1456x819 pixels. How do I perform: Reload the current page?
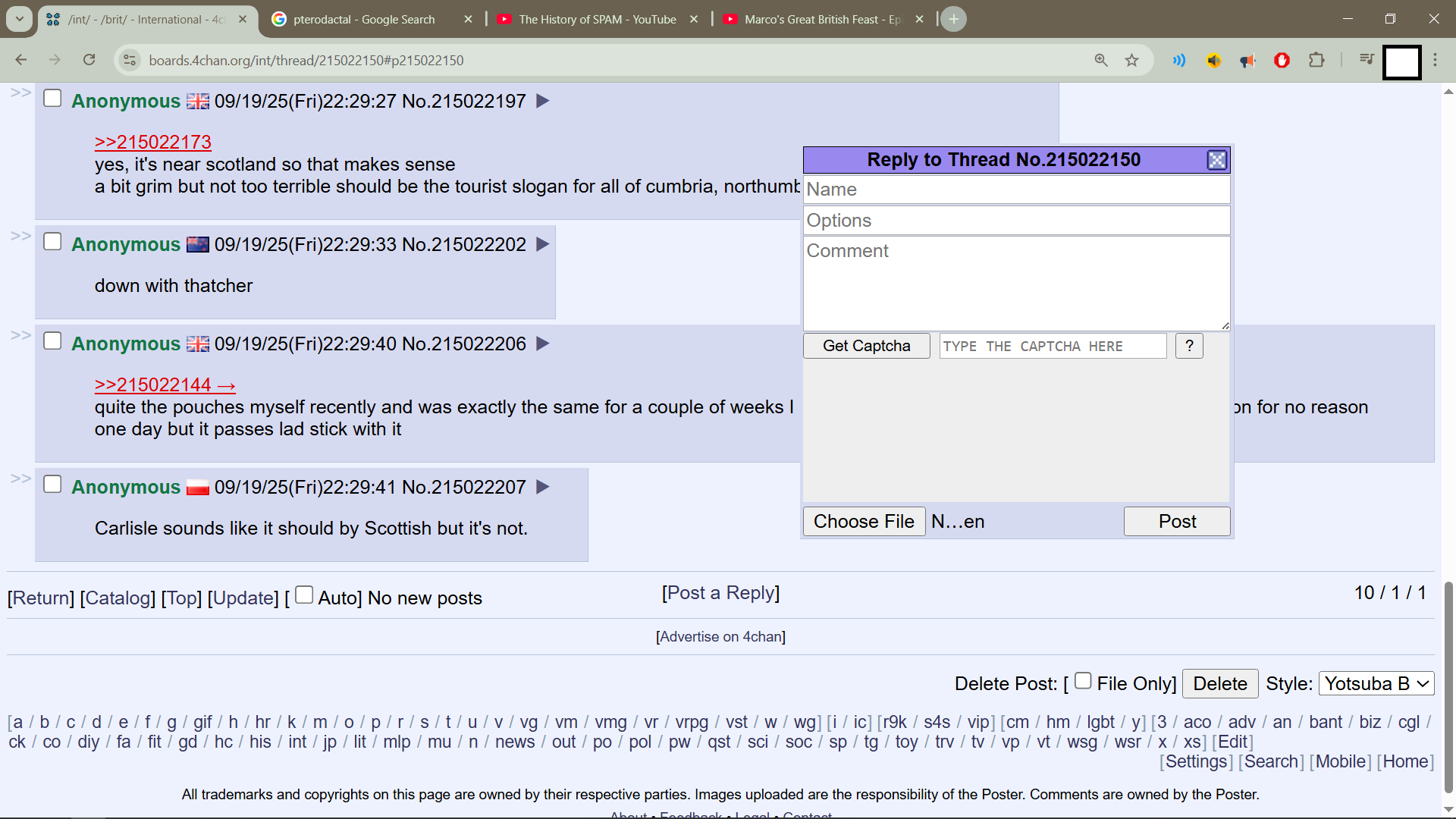(89, 60)
